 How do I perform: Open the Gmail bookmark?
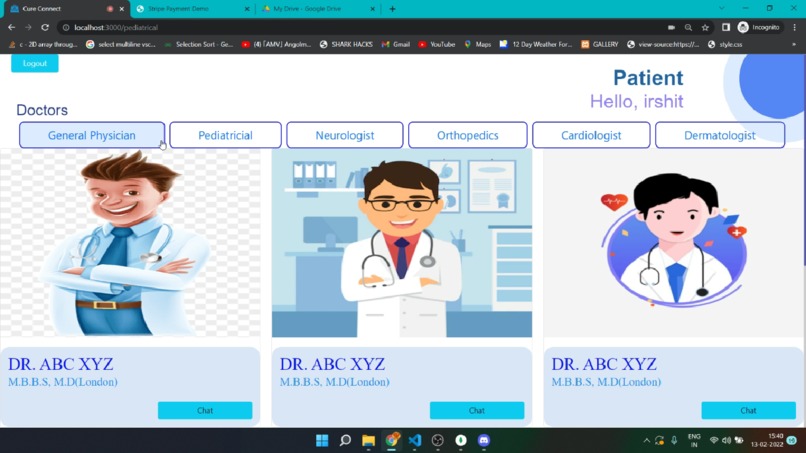[396, 44]
